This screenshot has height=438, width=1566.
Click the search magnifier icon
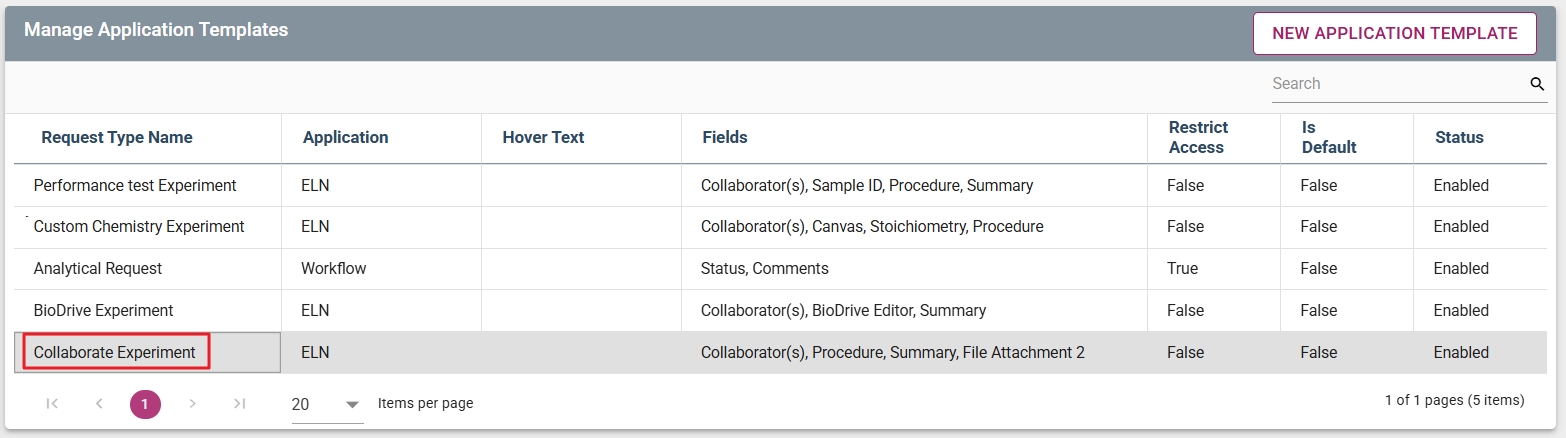pyautogui.click(x=1537, y=84)
